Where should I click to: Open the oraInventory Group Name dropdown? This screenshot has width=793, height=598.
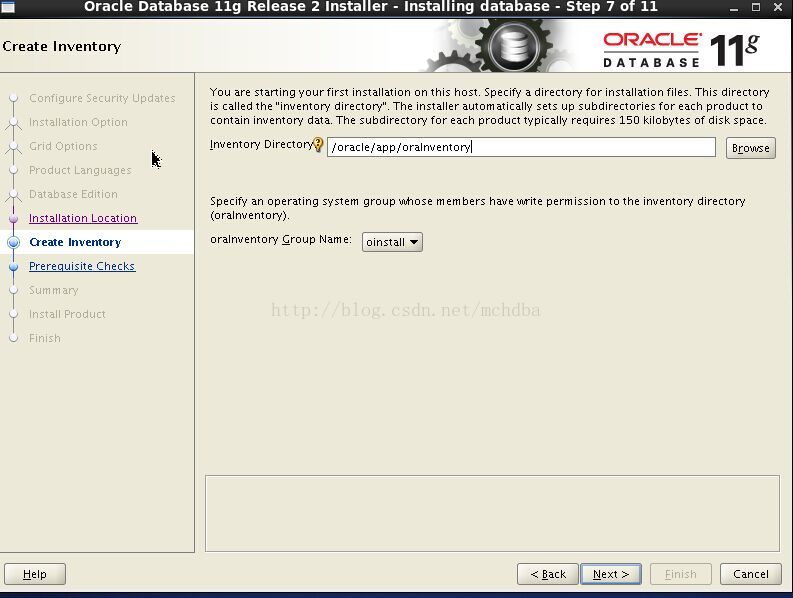pos(392,242)
